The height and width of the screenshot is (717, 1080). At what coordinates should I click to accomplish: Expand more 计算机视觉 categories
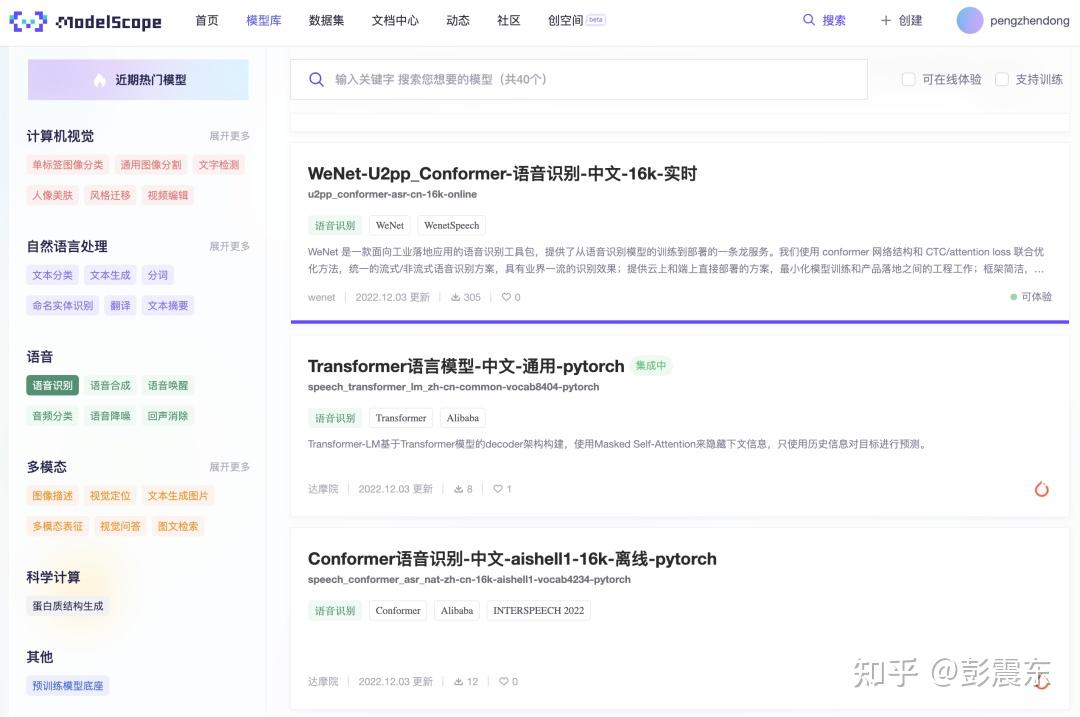tap(229, 136)
